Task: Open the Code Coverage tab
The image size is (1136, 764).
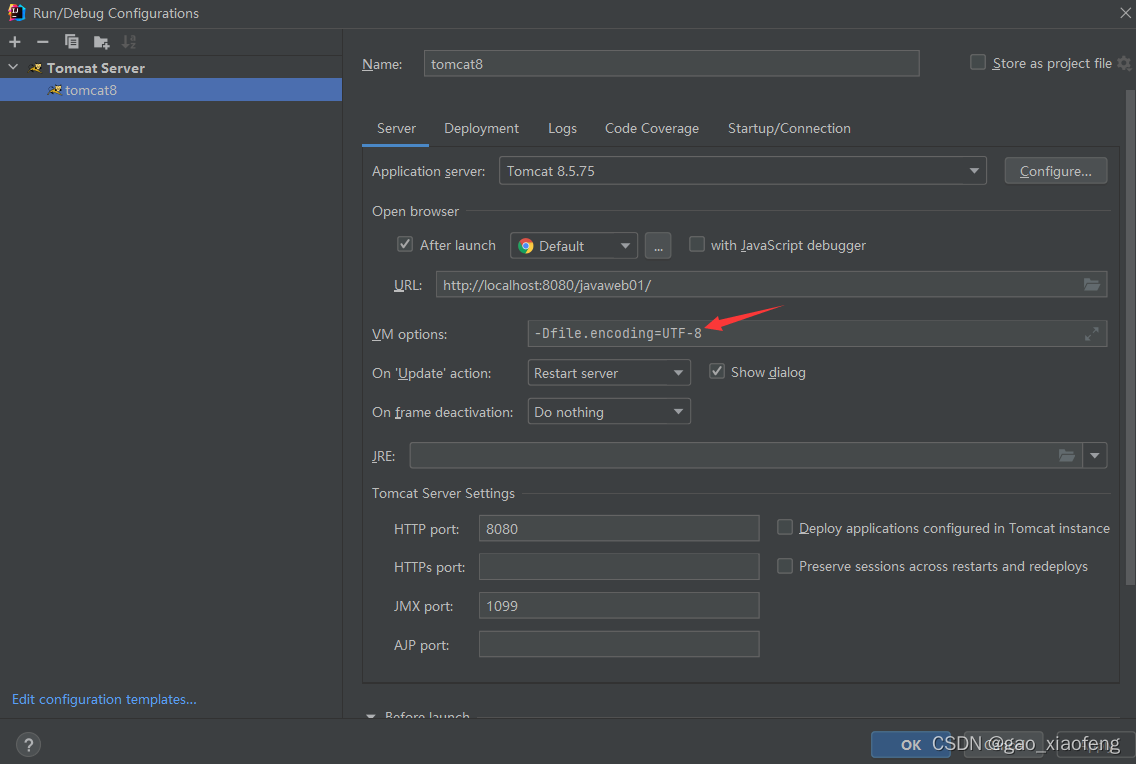Action: pos(651,128)
